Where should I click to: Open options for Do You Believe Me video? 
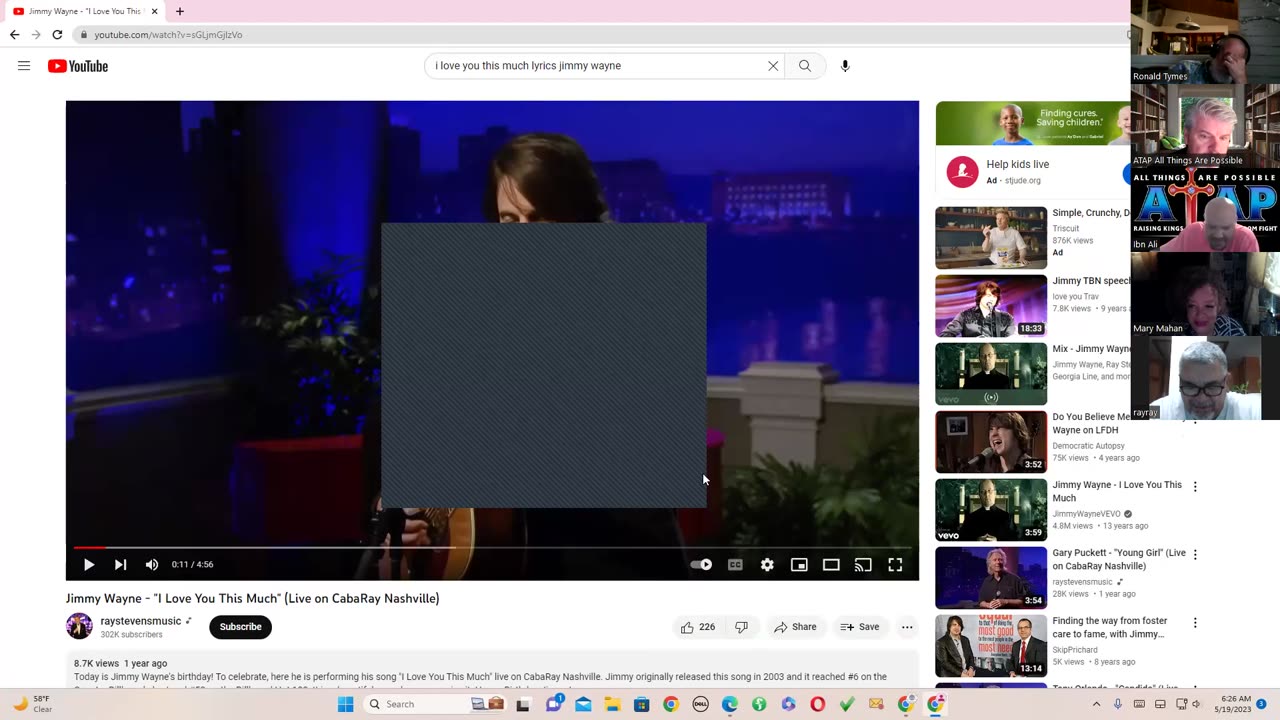point(1195,419)
